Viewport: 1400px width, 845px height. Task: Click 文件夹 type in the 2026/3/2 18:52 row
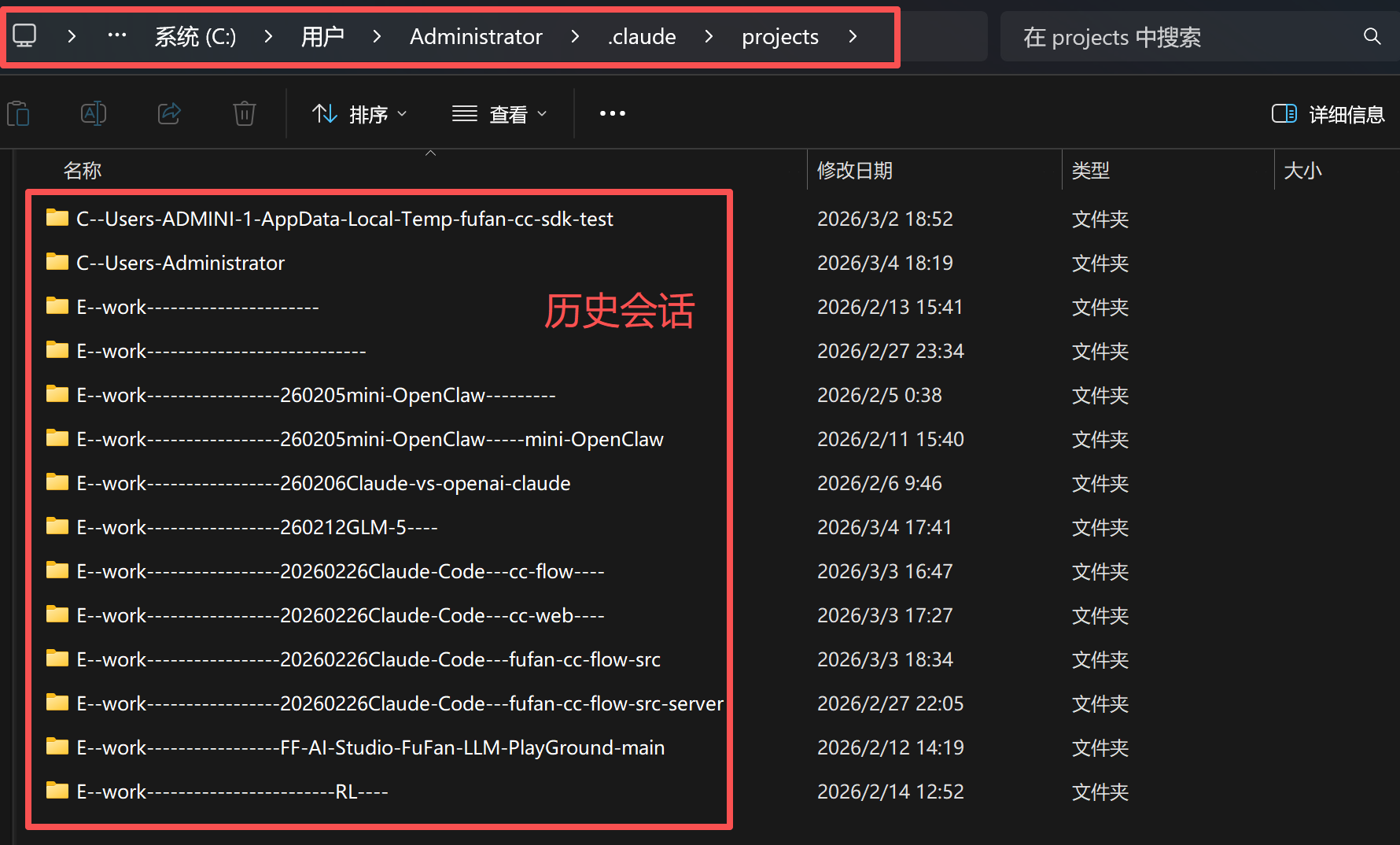click(1100, 219)
